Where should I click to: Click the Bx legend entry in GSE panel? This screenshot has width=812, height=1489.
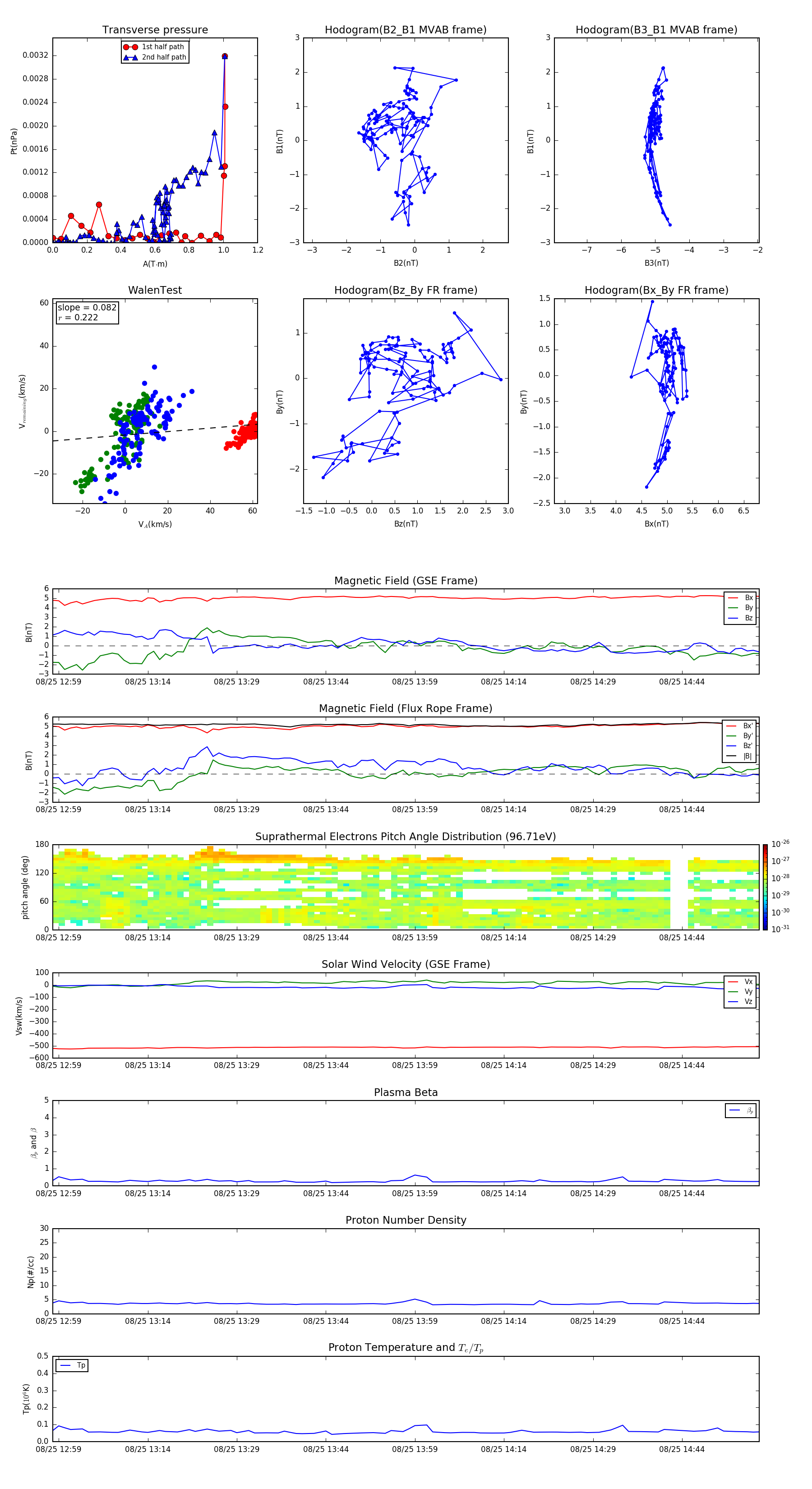(x=740, y=598)
